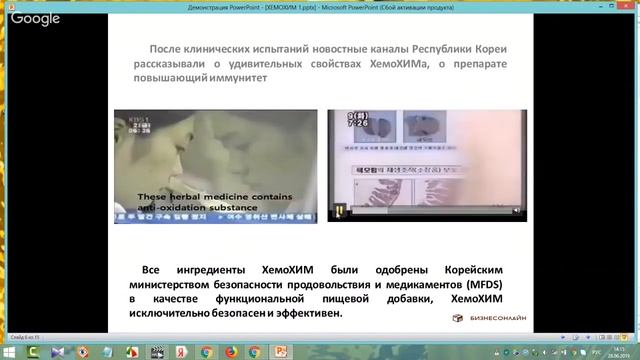
Task: Open the light blue notepad taskbar icon
Action: click(108, 352)
